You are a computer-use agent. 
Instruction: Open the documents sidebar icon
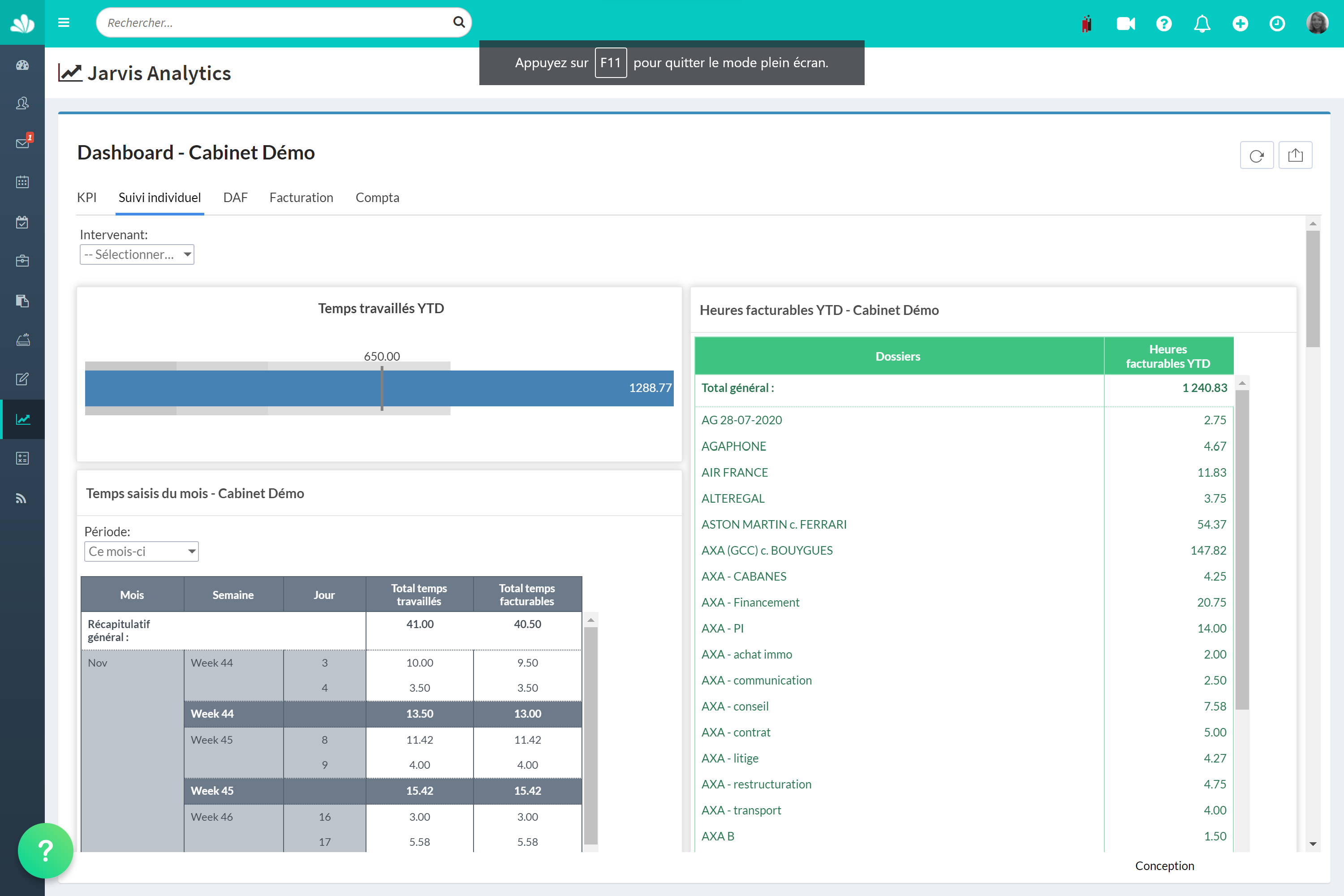(22, 301)
